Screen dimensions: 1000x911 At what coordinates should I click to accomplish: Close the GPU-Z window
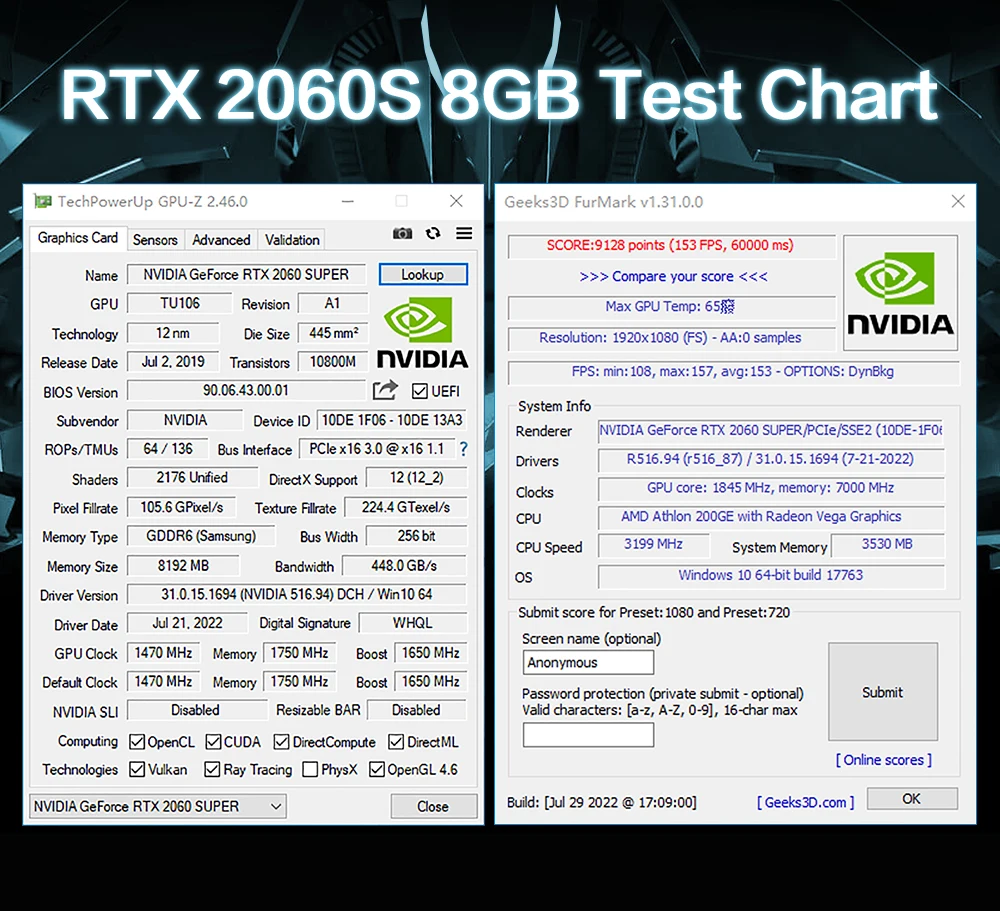point(456,202)
